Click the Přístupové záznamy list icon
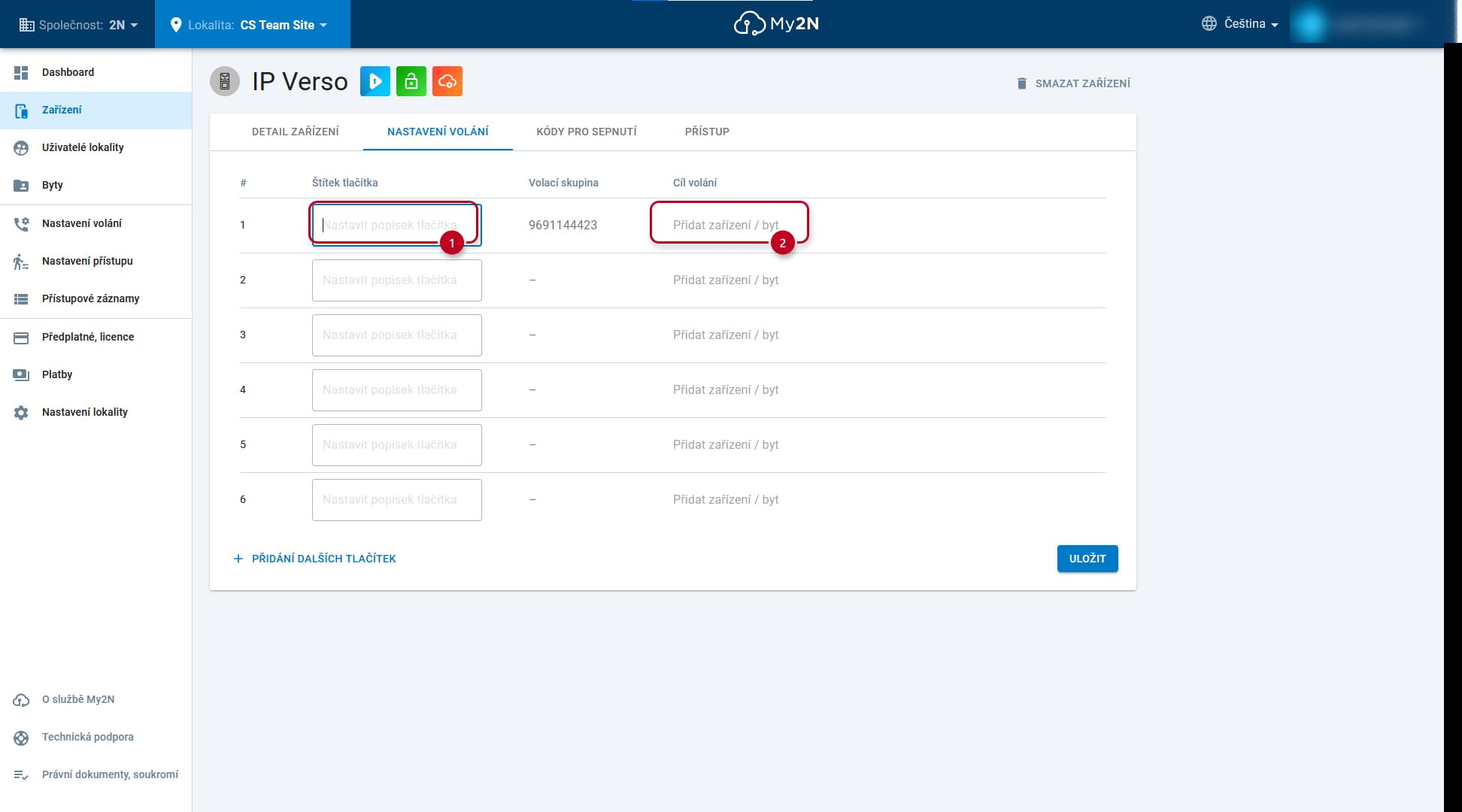Image resolution: width=1462 pixels, height=812 pixels. point(21,299)
